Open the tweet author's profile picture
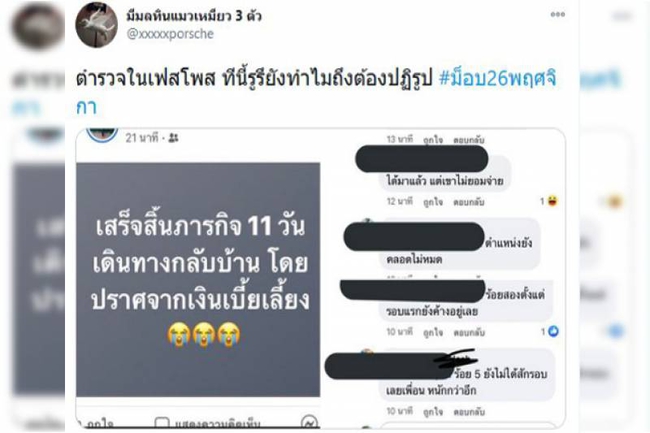Viewport: 650px width, 433px height. click(x=96, y=25)
